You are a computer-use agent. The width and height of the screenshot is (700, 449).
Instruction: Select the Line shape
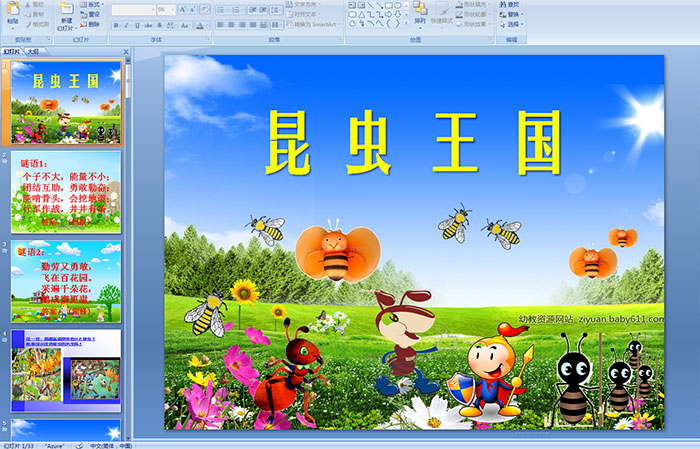coord(371,5)
